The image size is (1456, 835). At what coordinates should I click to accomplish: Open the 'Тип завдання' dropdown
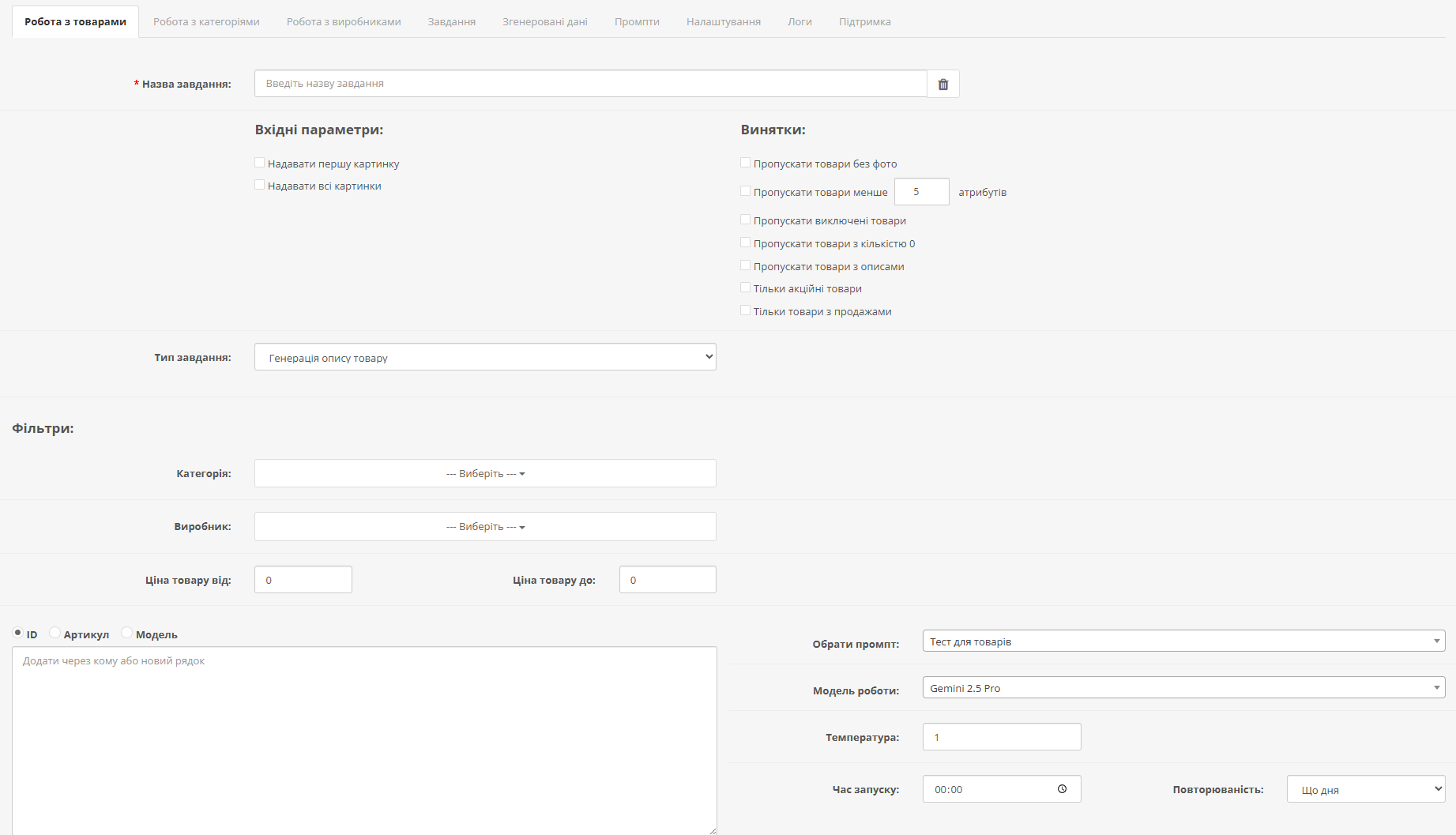point(485,357)
